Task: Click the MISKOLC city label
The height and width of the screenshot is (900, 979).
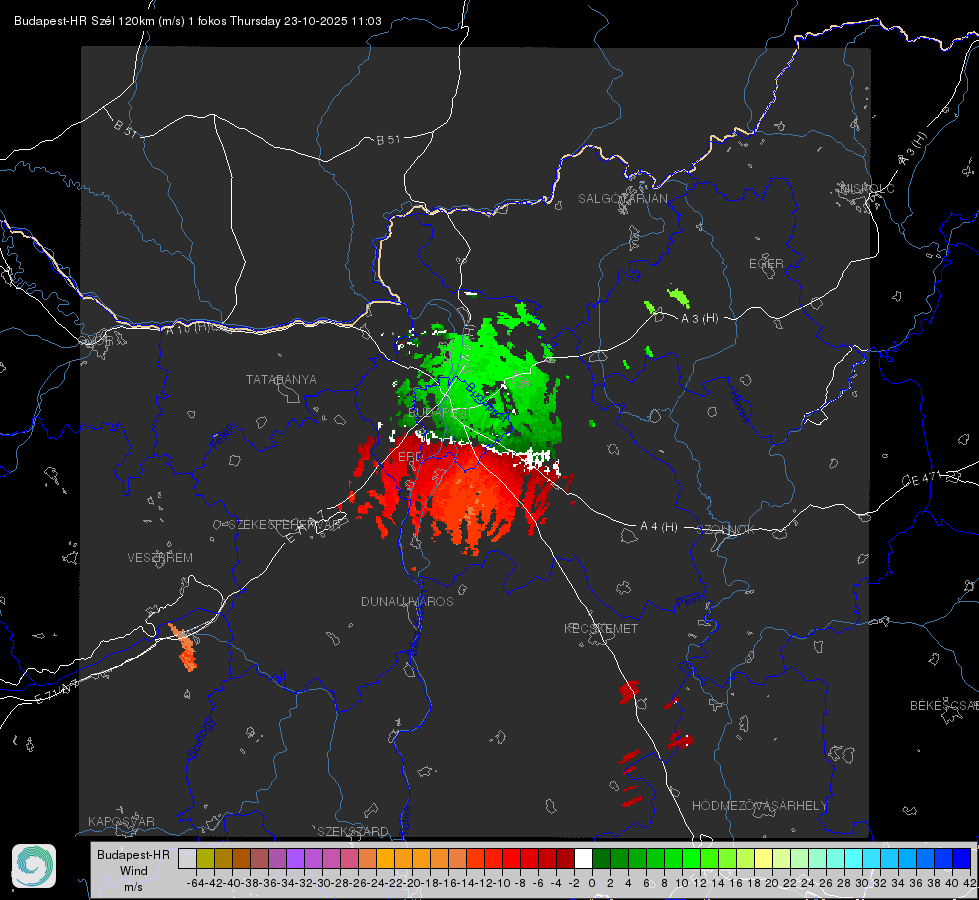Action: [x=867, y=188]
